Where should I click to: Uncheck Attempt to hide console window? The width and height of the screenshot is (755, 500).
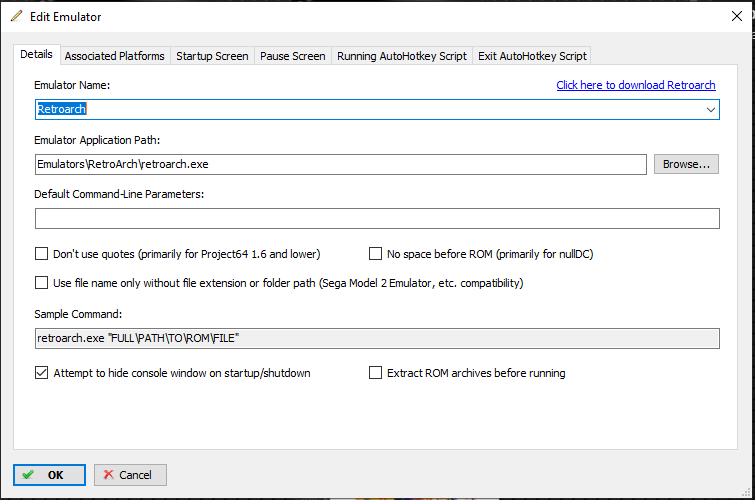41,373
